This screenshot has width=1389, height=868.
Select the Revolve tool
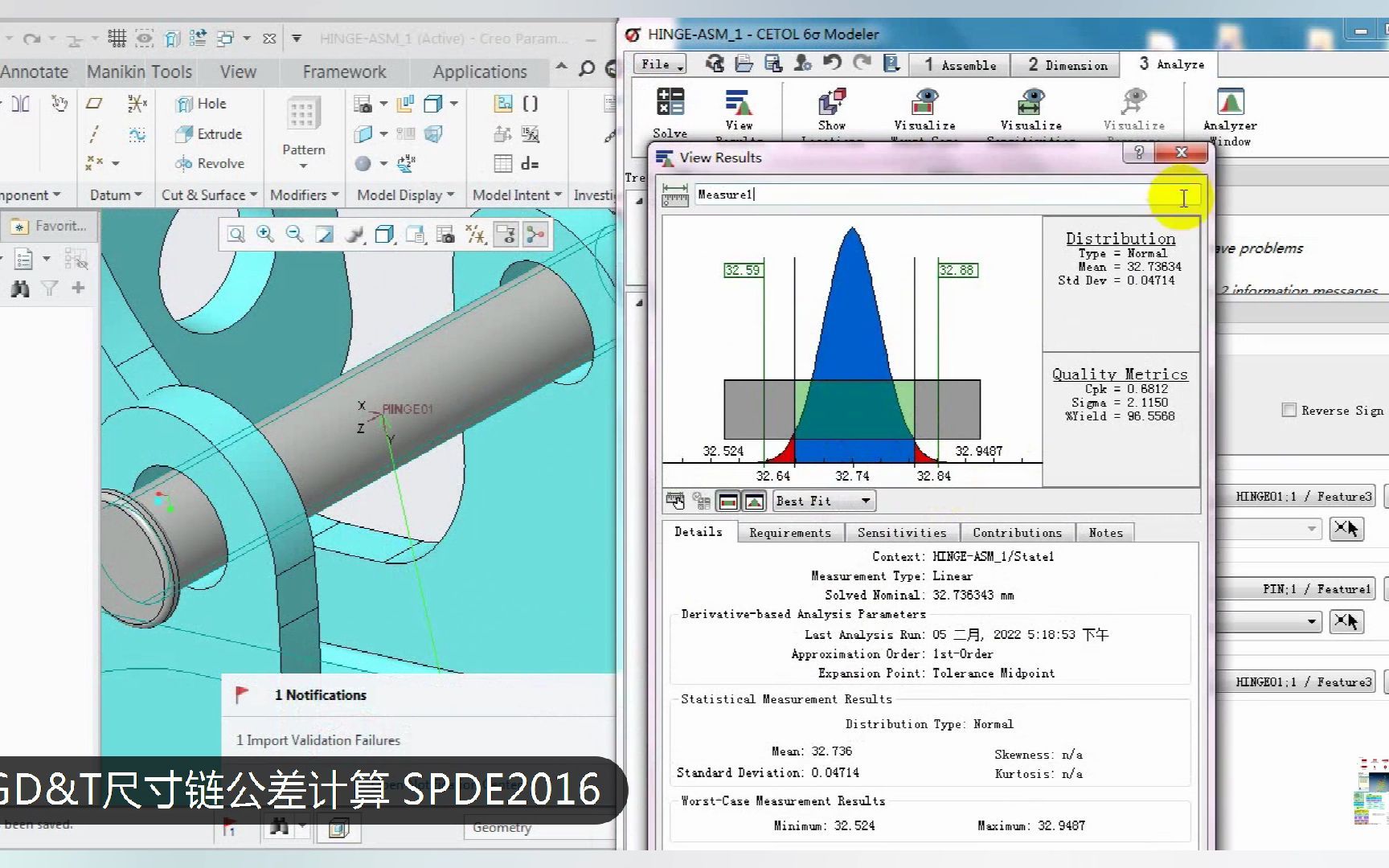tap(210, 164)
